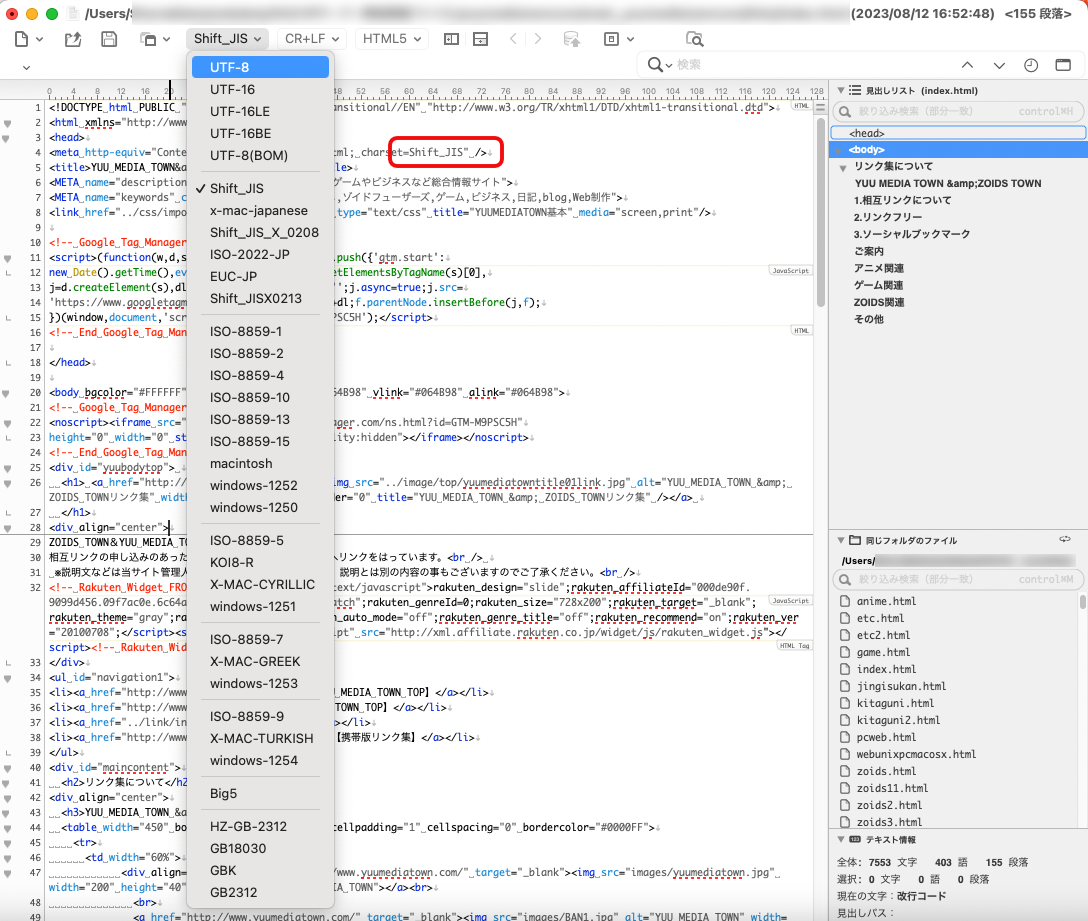1088x921 pixels.
Task: Open jingisukan.html file
Action: tap(901, 686)
